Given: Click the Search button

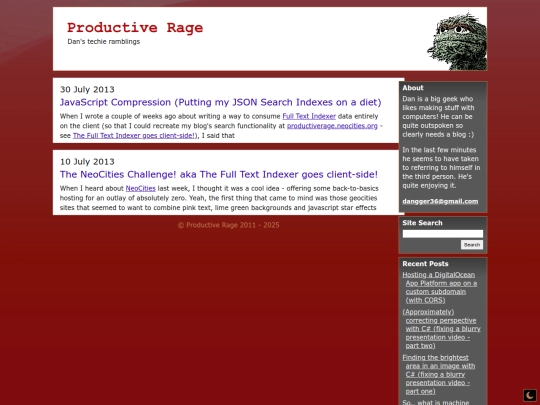Looking at the screenshot, I should click(472, 245).
